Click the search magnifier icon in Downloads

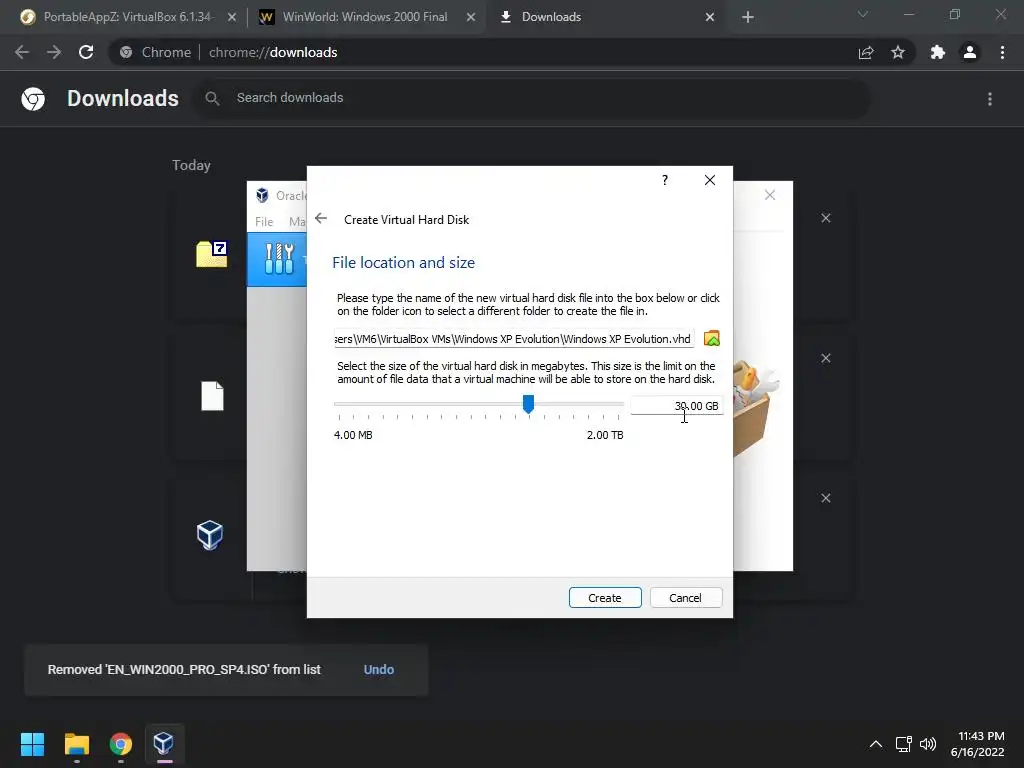pyautogui.click(x=212, y=98)
